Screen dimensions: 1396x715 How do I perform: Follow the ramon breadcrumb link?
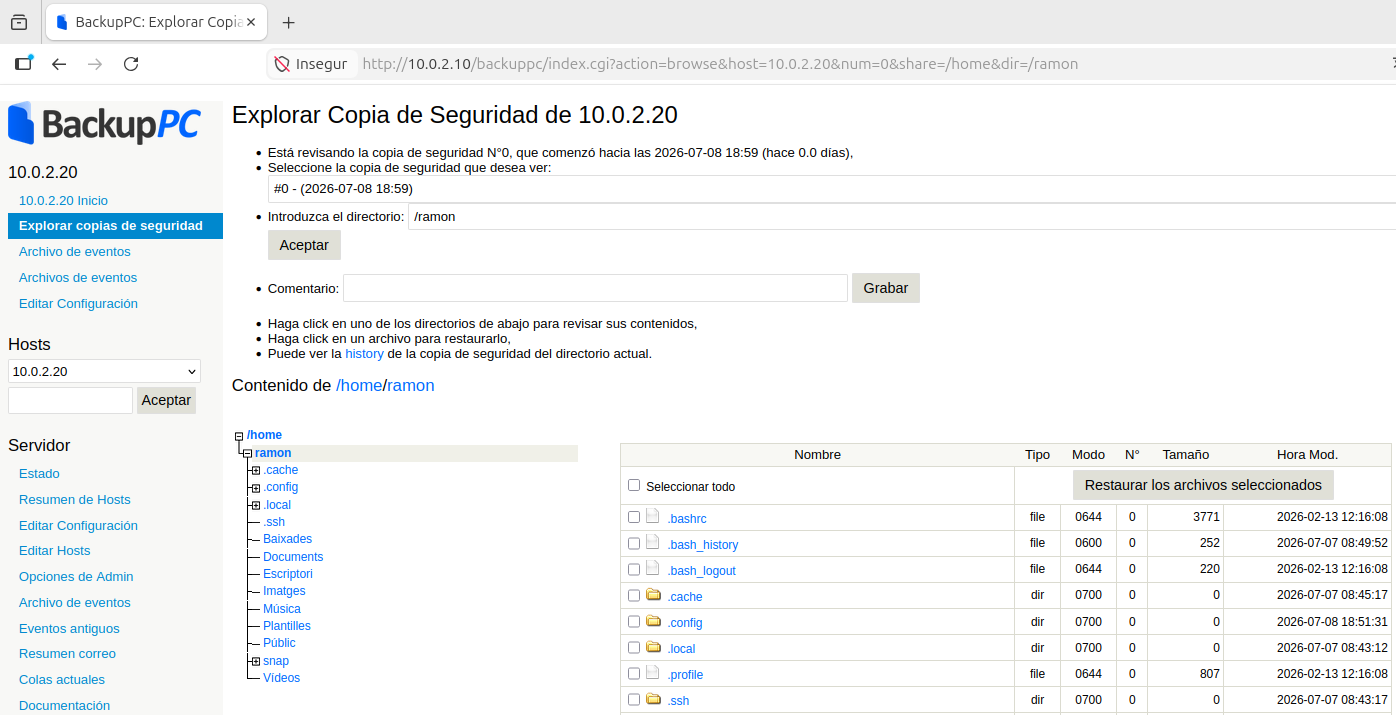(411, 385)
